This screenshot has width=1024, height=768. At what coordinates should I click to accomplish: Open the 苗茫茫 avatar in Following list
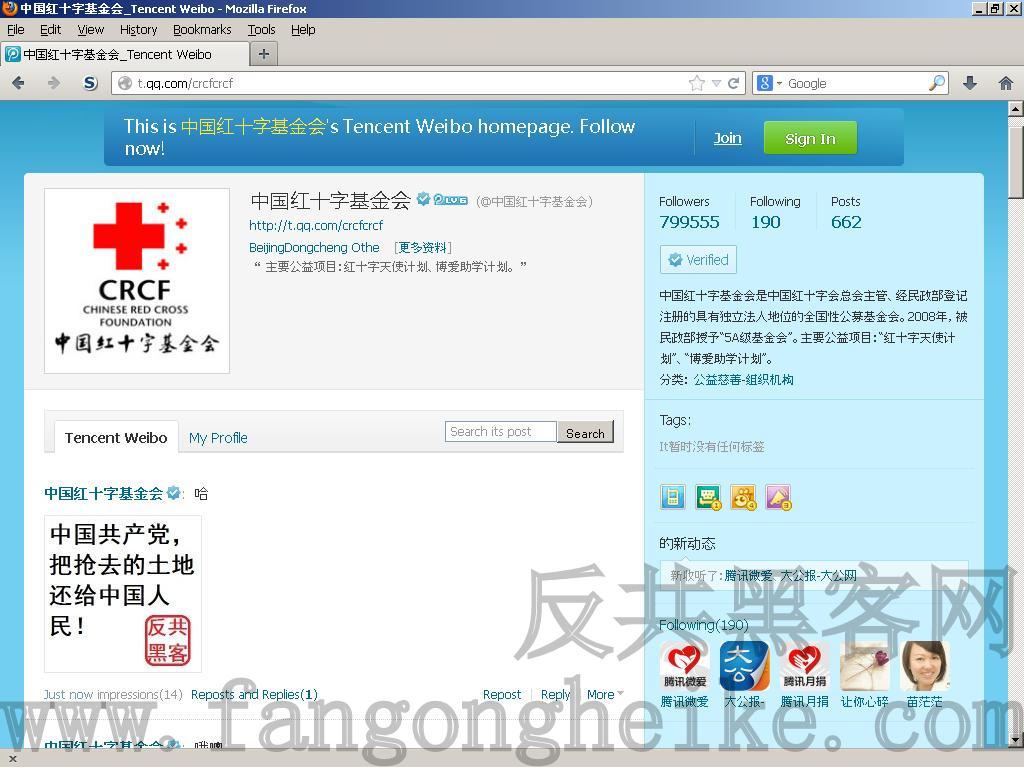tap(924, 665)
